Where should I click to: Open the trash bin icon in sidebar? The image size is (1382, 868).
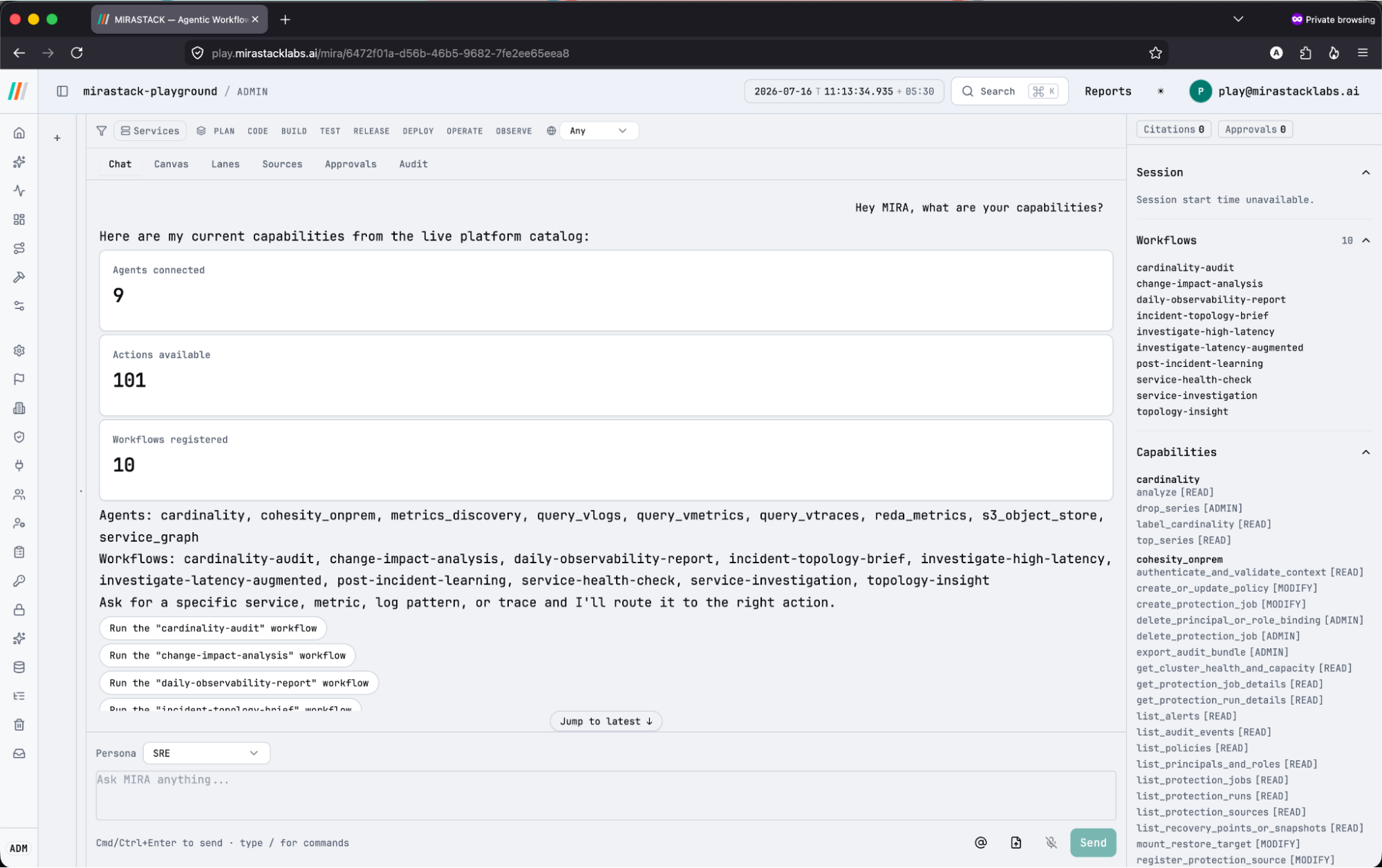(x=19, y=725)
